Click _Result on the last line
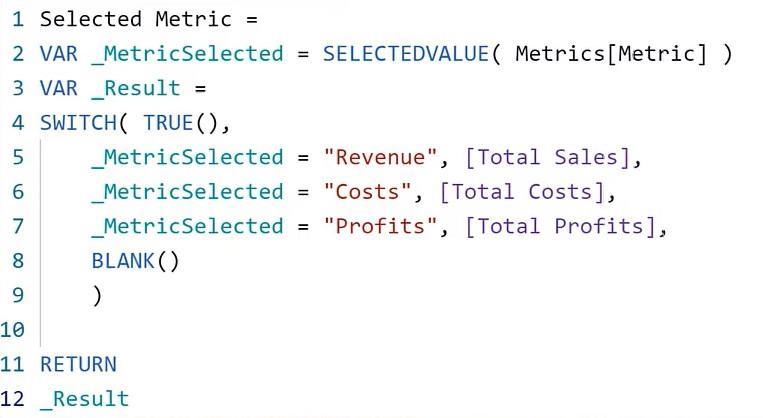Viewport: 763px width, 418px height. coord(85,399)
